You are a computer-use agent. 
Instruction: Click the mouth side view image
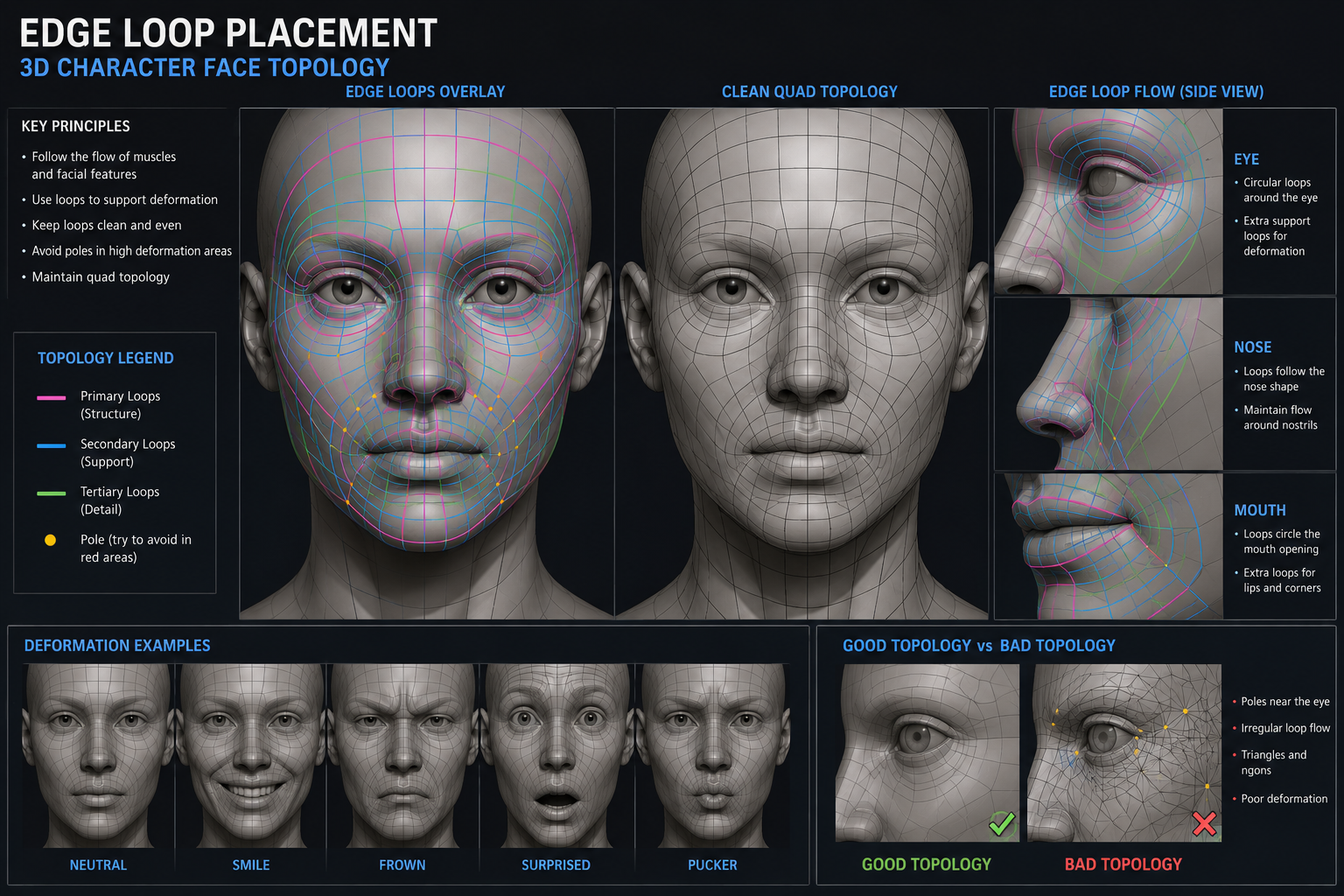[x=1109, y=547]
